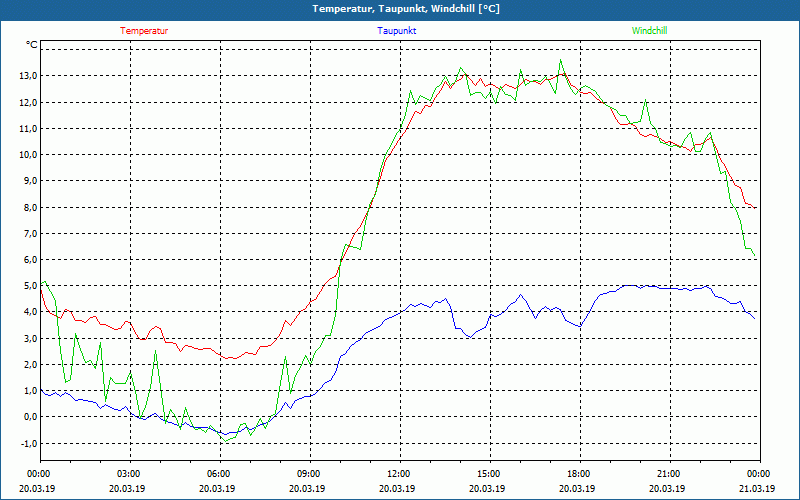Click the 20.03.19 date under 12:00
Image resolution: width=800 pixels, height=500 pixels.
[397, 489]
